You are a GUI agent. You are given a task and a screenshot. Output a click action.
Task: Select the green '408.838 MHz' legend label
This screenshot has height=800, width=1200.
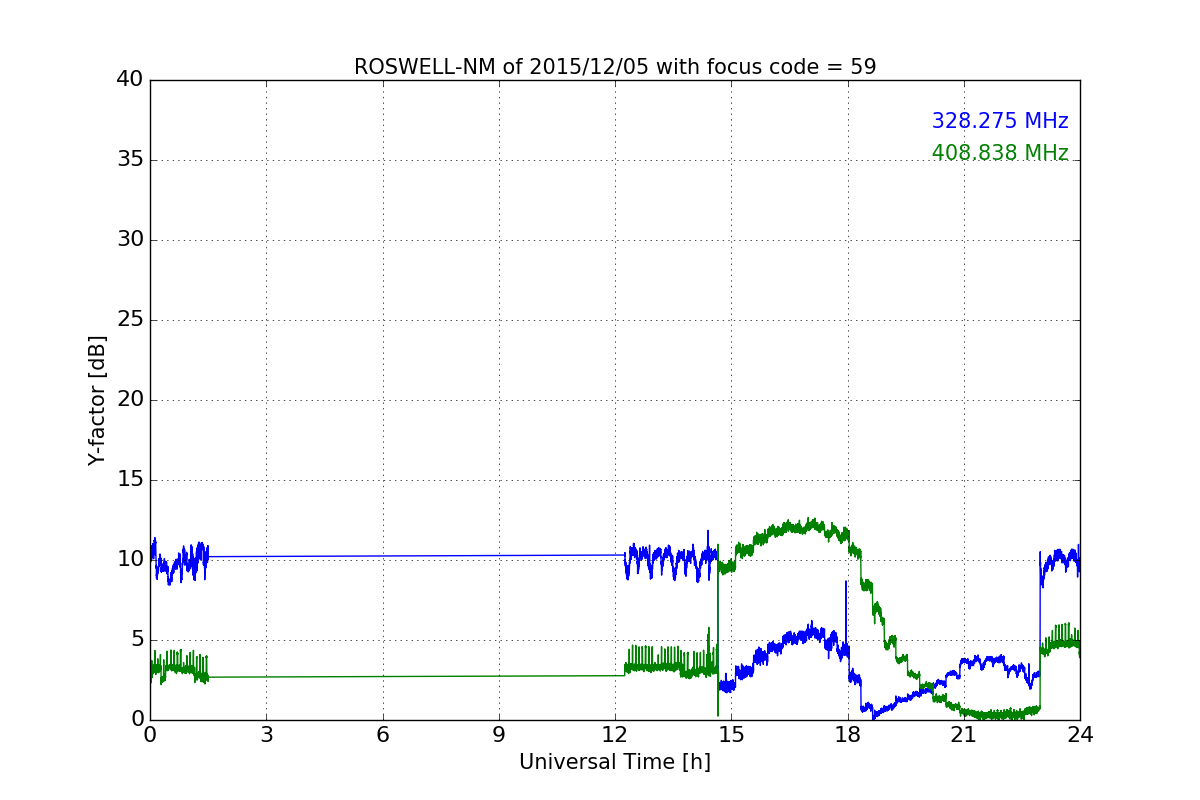[x=1000, y=153]
